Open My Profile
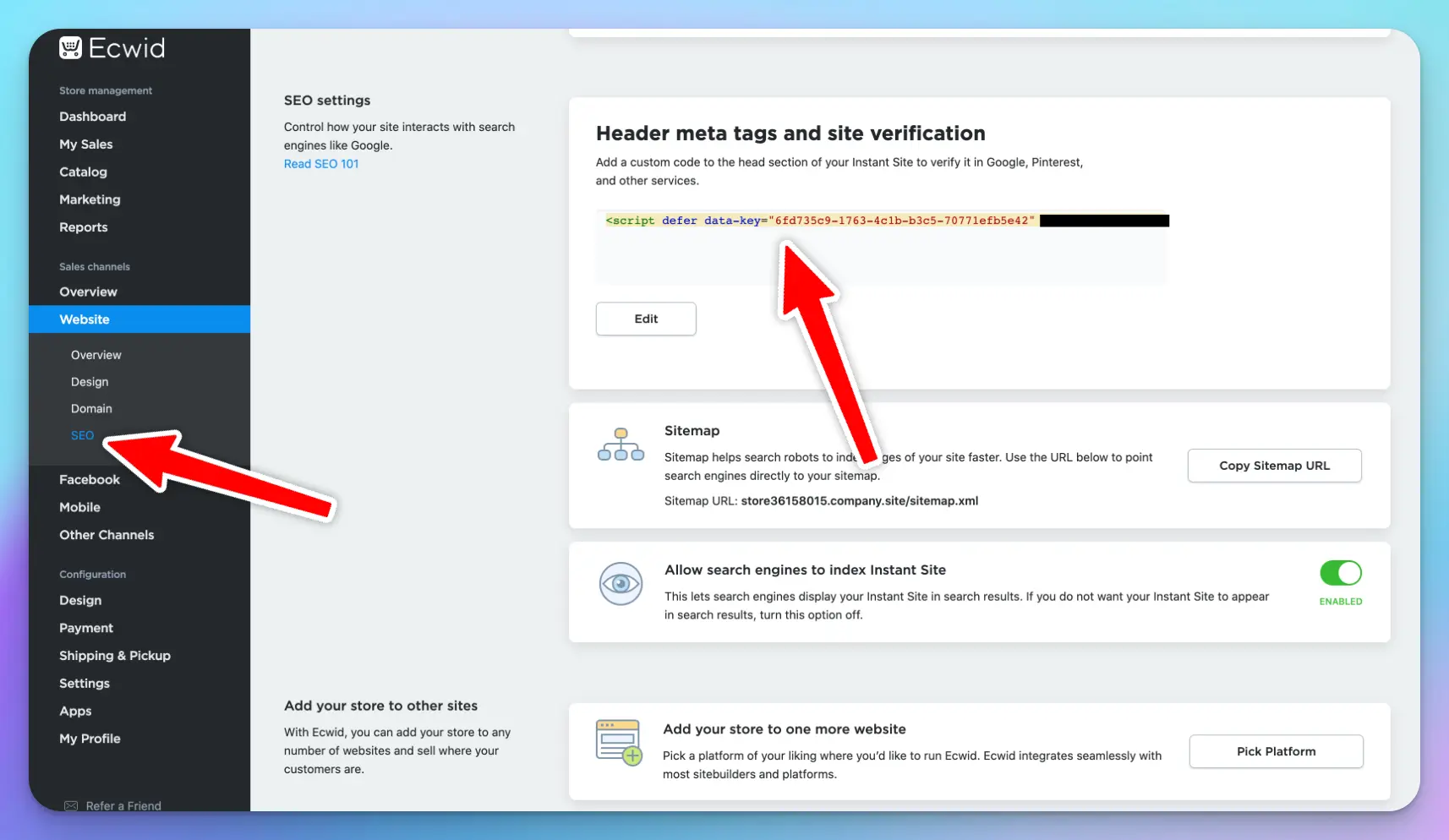Screen dimensions: 1449x840 coord(90,738)
